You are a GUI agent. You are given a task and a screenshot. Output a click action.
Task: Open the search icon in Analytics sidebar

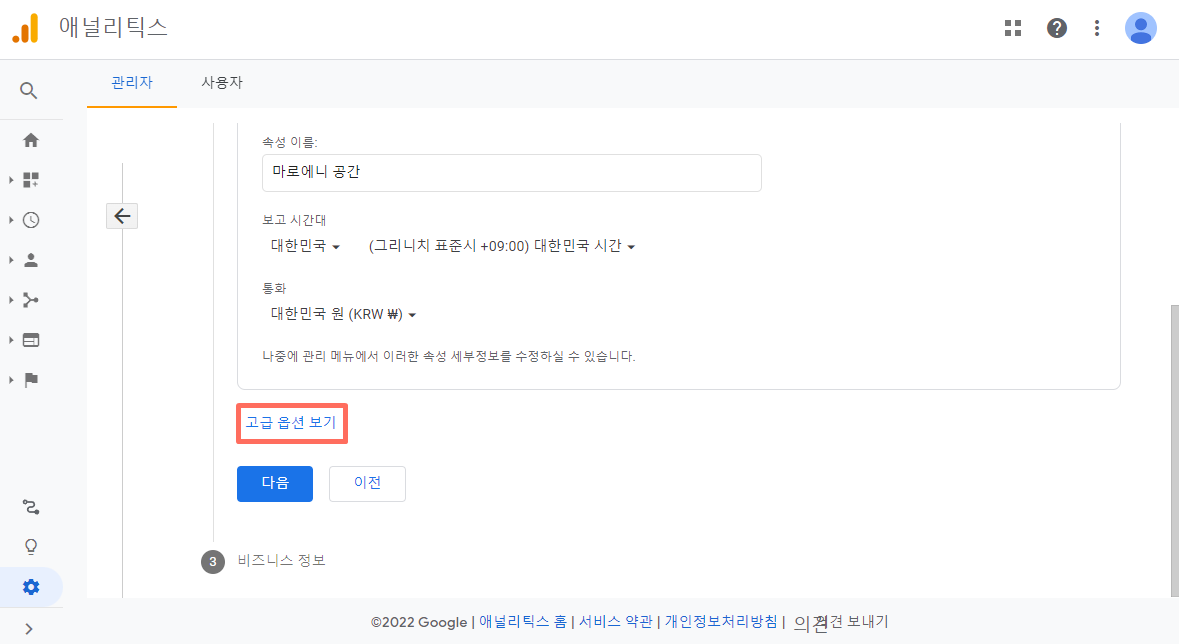pos(30,90)
